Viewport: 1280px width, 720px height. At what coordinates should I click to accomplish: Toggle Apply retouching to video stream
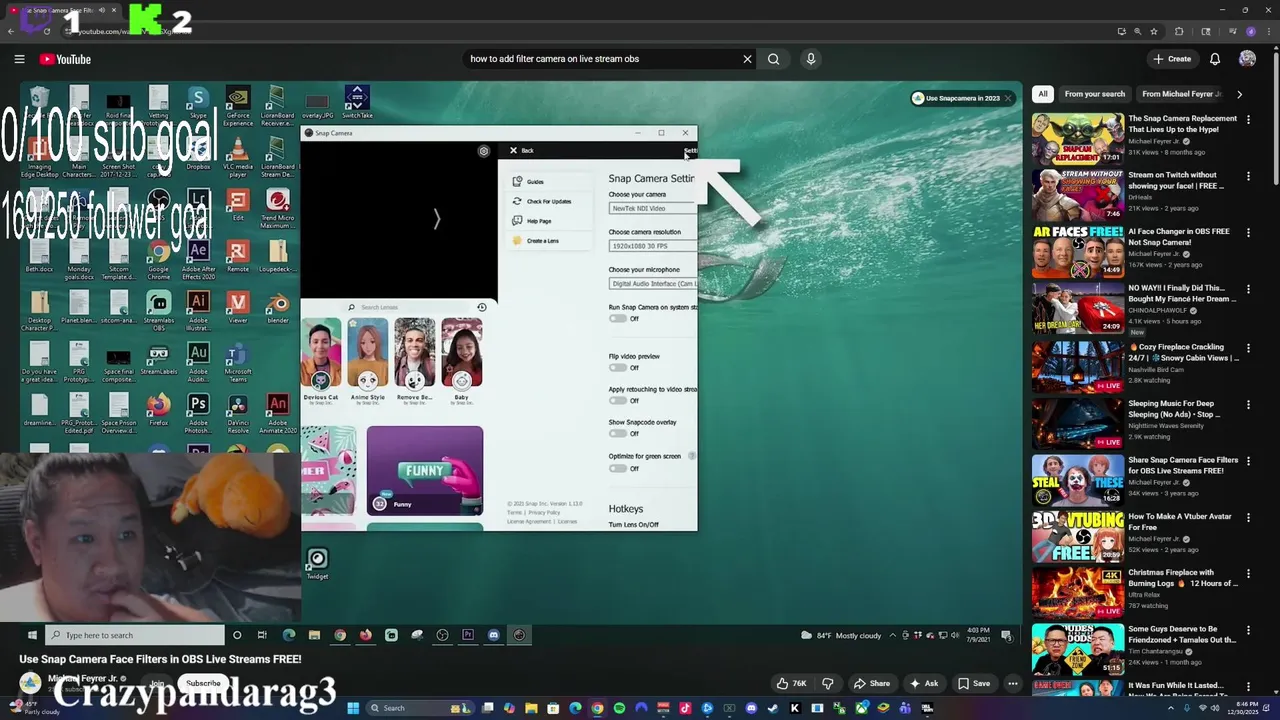coord(618,401)
